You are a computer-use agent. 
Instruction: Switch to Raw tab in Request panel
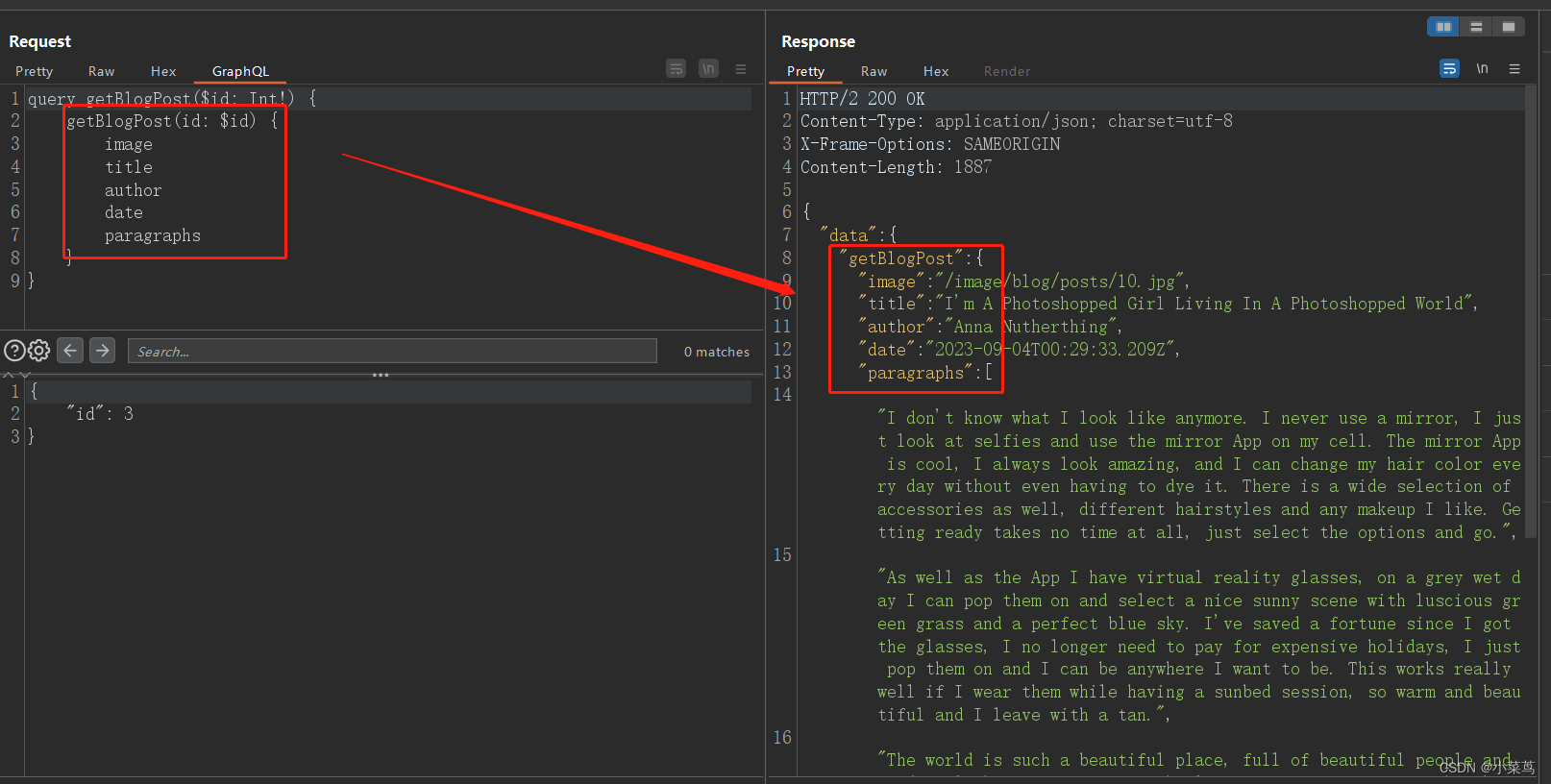101,71
